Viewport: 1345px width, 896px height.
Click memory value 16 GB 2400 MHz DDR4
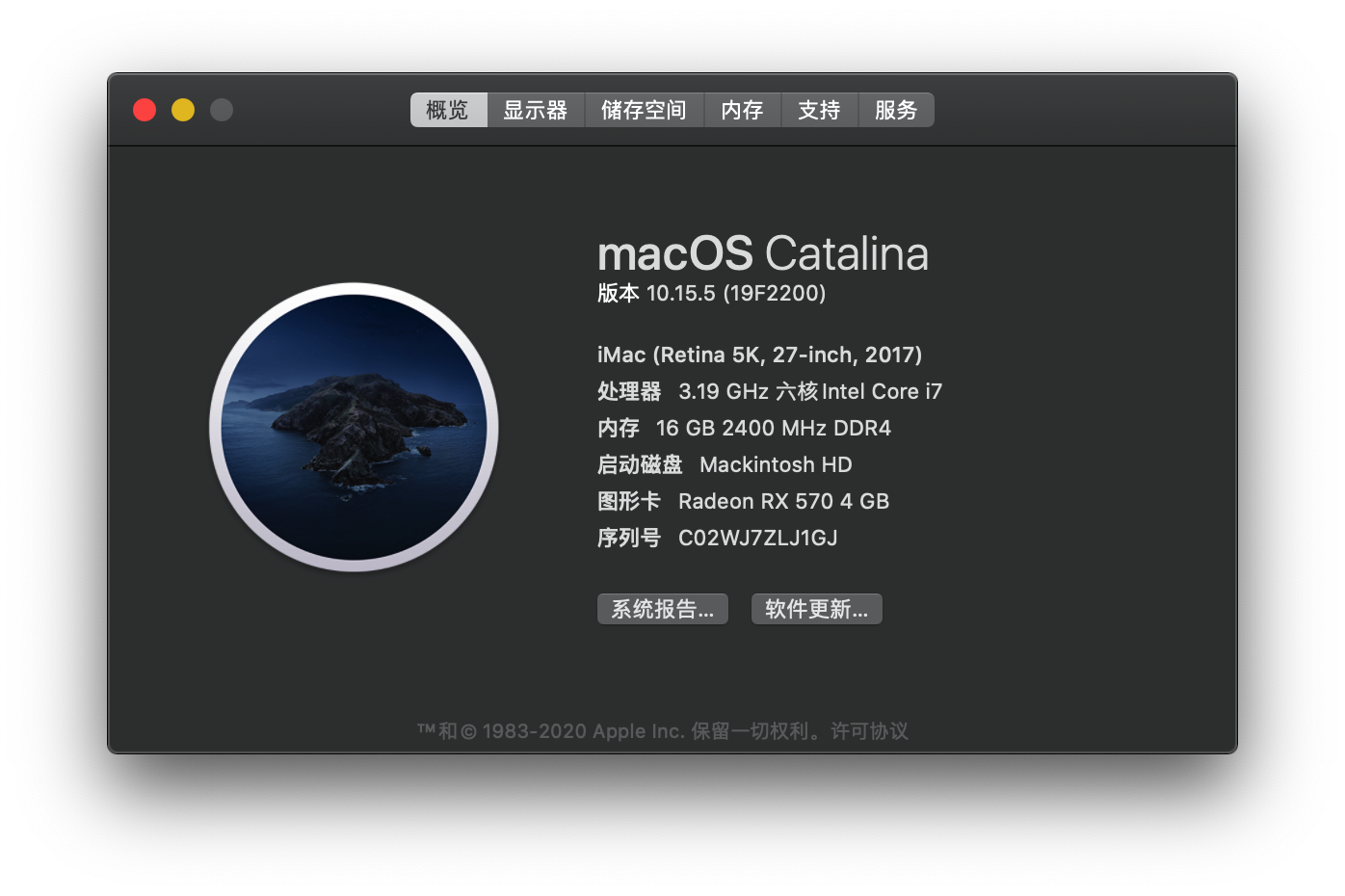click(774, 428)
